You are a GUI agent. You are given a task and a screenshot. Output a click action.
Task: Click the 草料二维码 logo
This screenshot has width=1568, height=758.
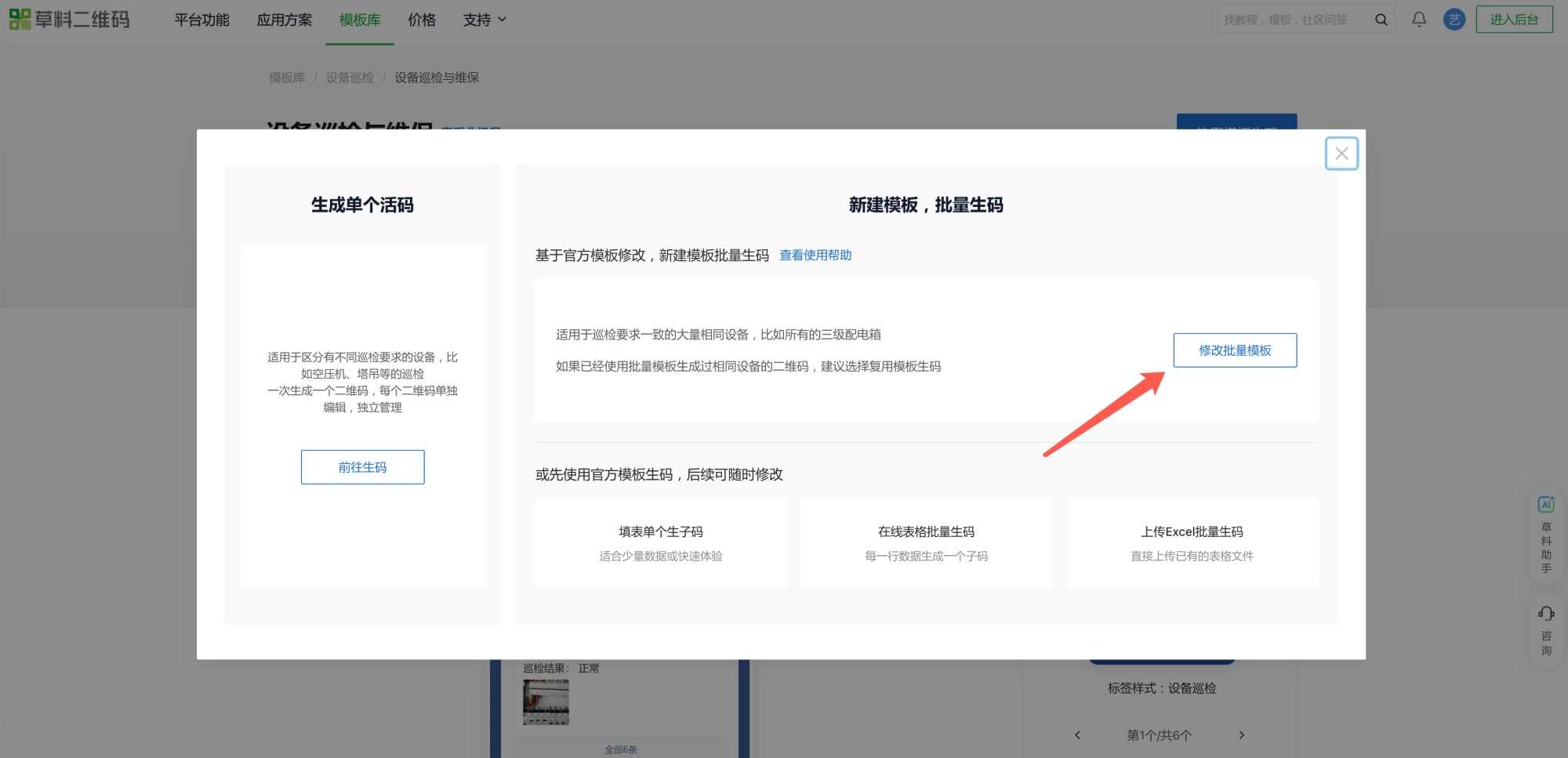coord(69,20)
